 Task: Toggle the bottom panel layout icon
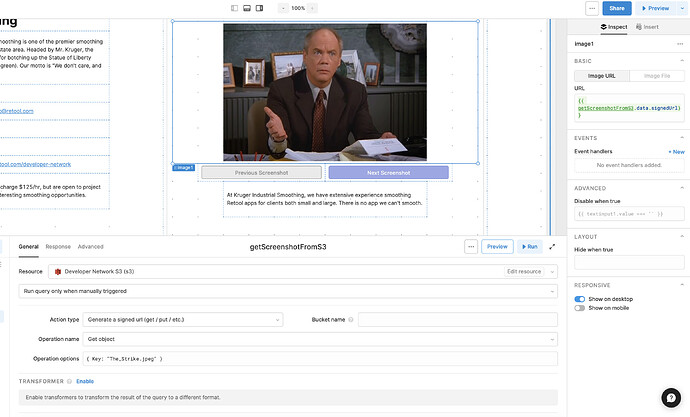(247, 8)
